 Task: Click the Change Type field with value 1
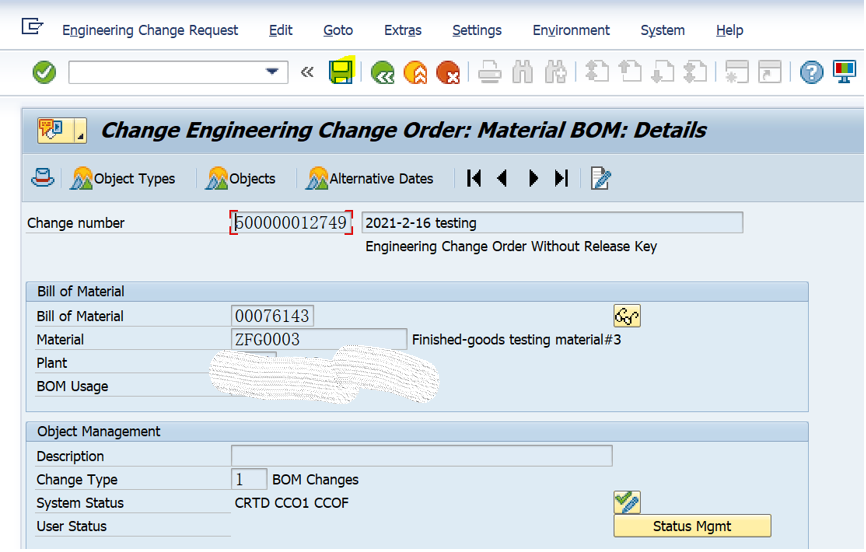pyautogui.click(x=249, y=479)
